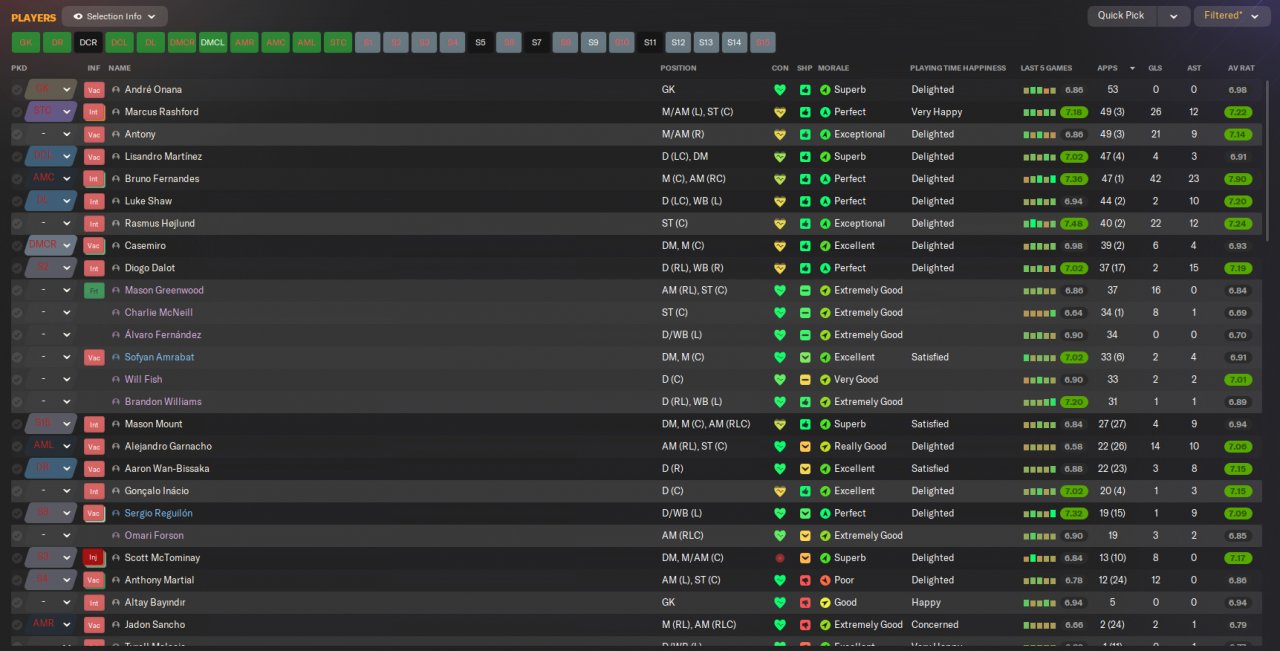
Task: Click the red sharpness icon for Anthony Martial
Action: 805,580
